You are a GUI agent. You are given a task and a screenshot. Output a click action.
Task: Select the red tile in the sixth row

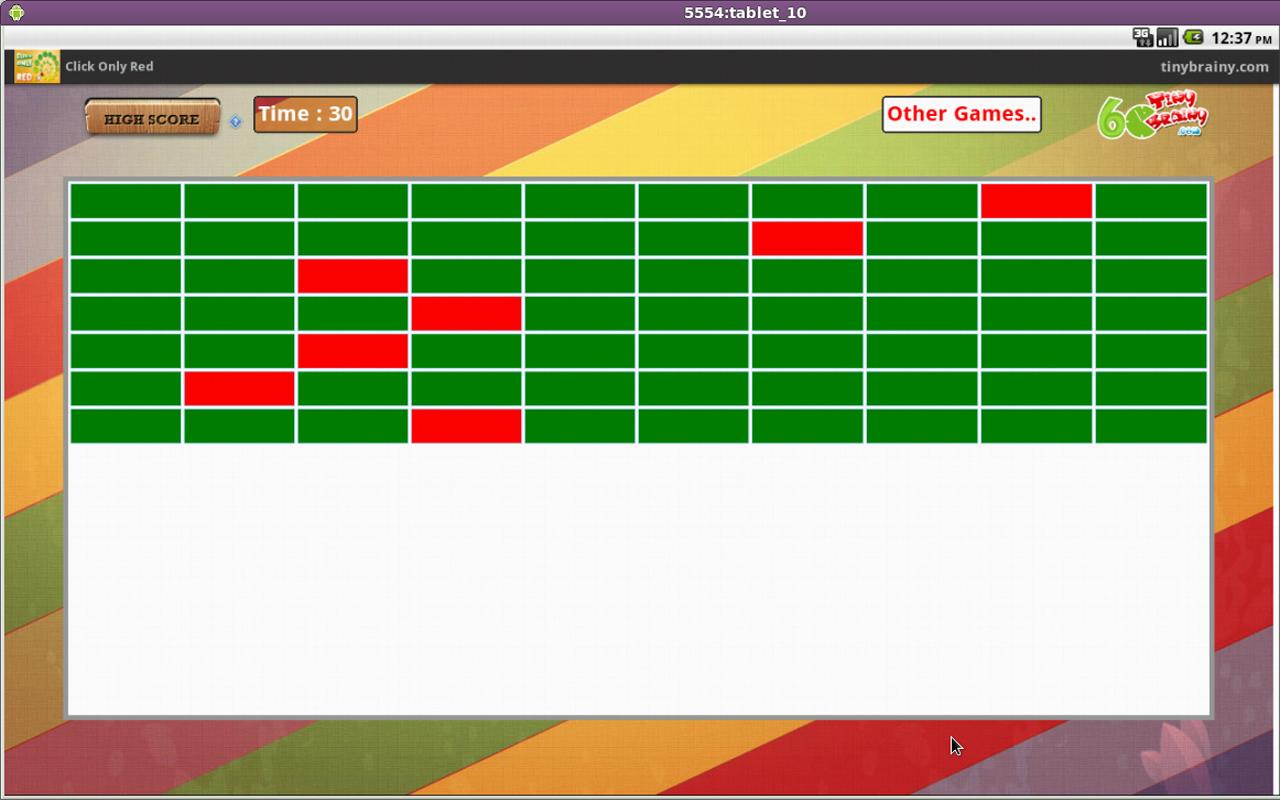pos(239,388)
